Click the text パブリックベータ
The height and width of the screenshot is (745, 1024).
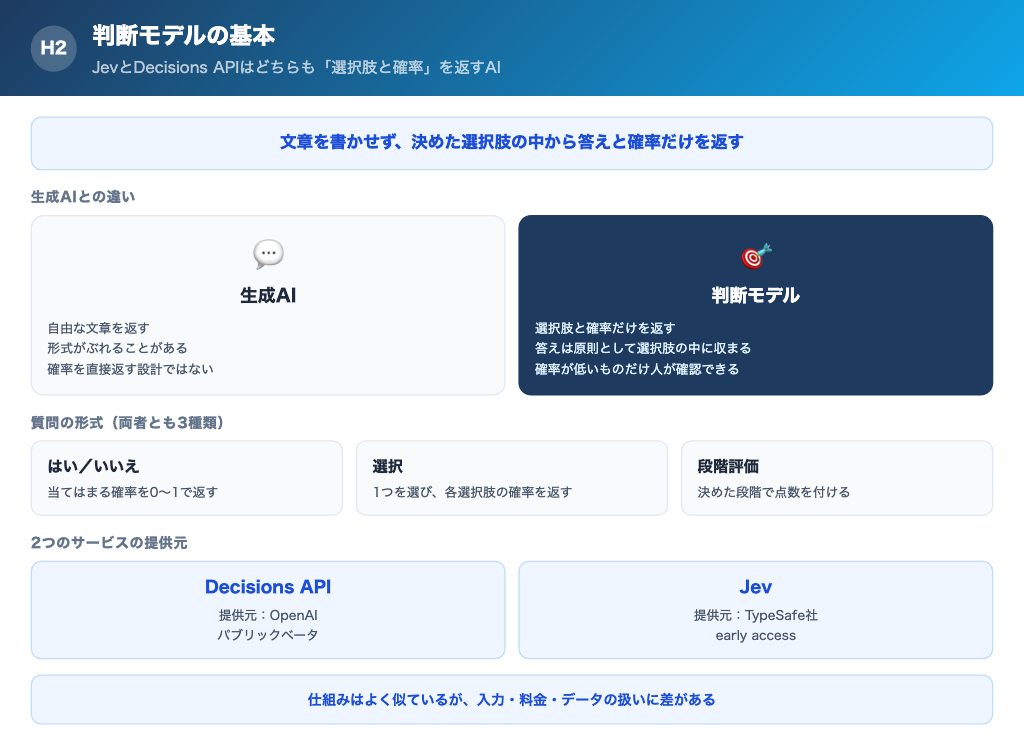pyautogui.click(x=268, y=635)
